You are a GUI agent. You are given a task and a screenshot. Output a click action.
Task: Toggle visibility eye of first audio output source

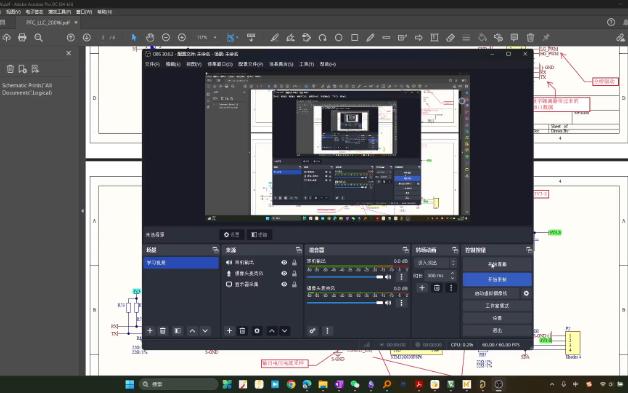284,262
